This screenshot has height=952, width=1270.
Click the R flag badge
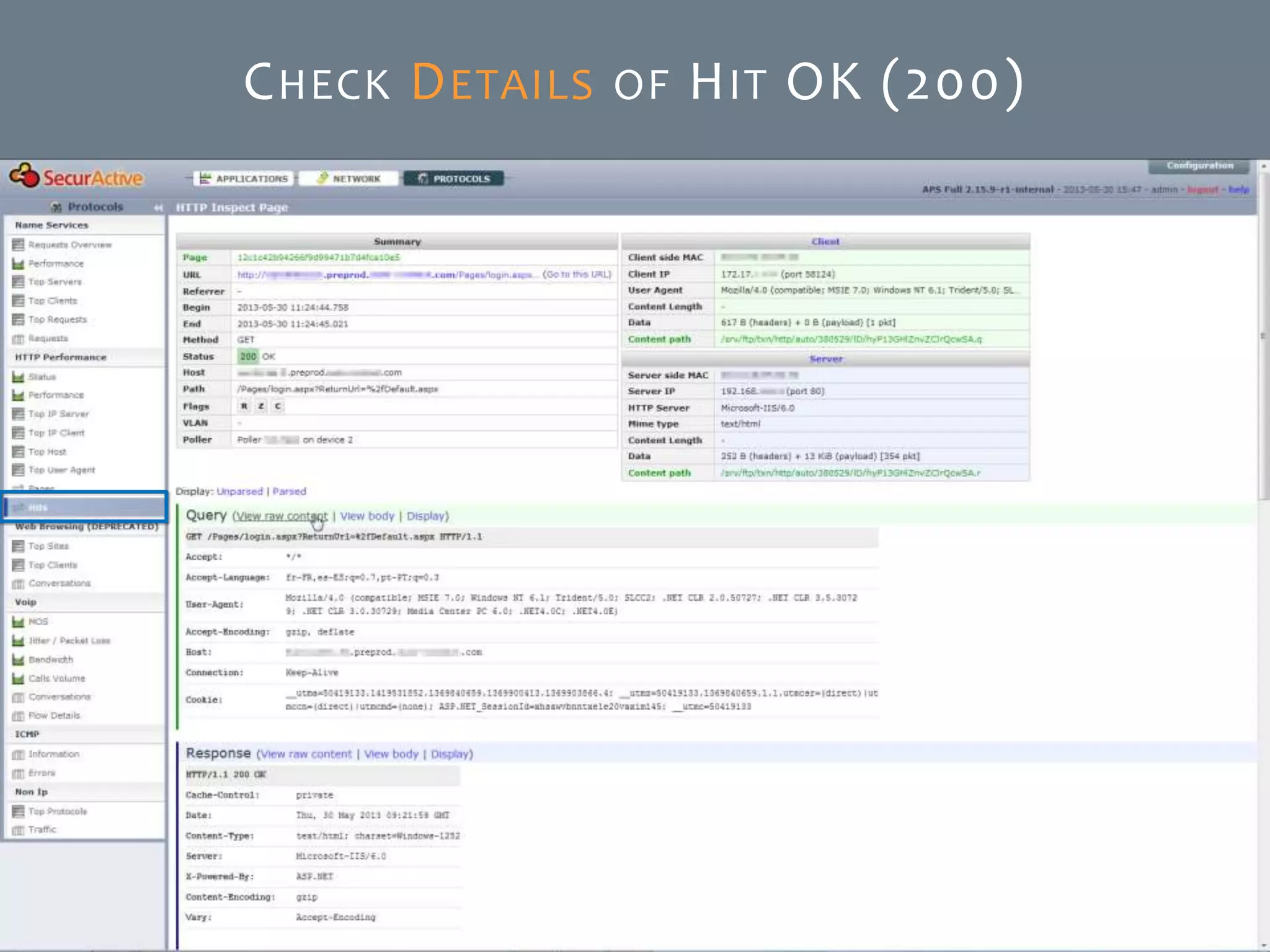(244, 407)
